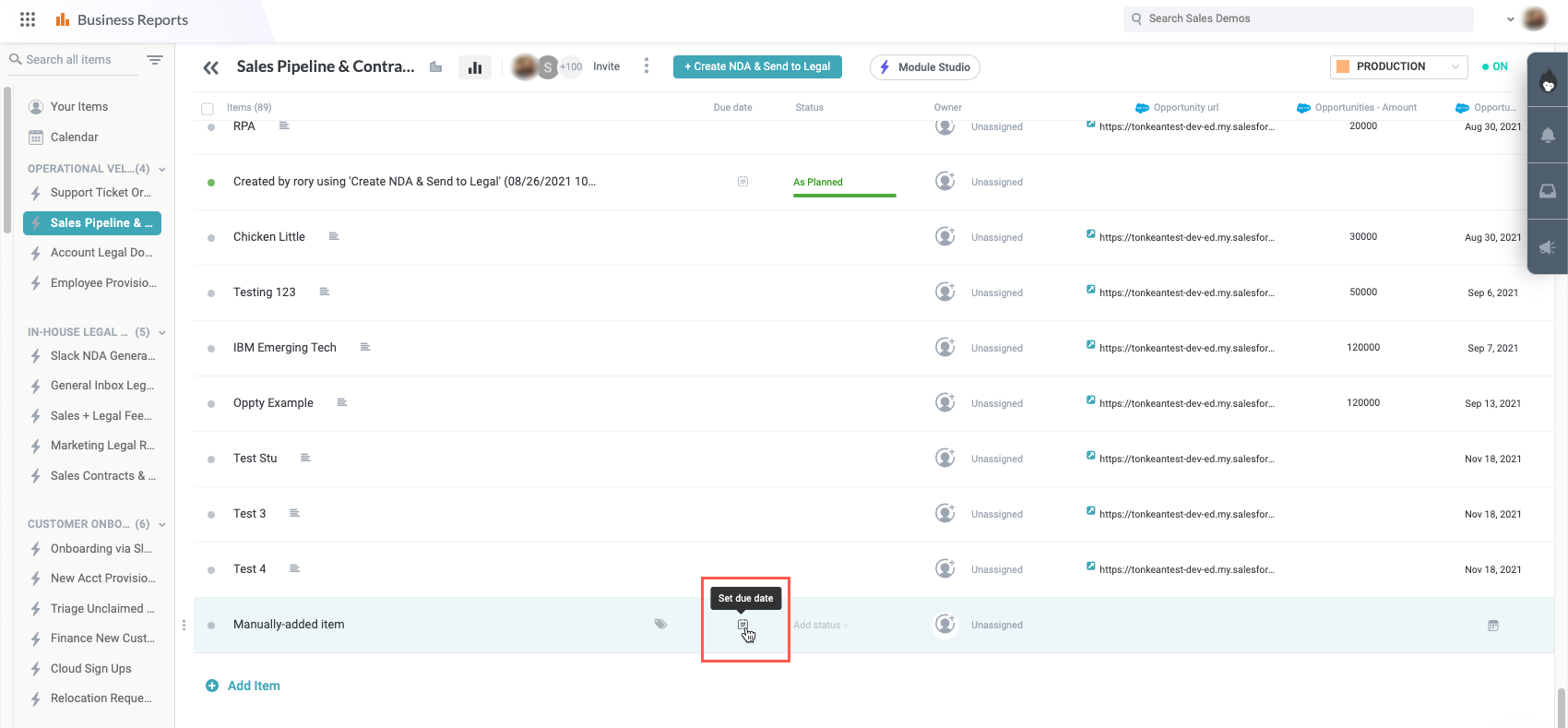1568x728 pixels.
Task: Click due date icon on Created by rory row
Action: click(x=742, y=182)
